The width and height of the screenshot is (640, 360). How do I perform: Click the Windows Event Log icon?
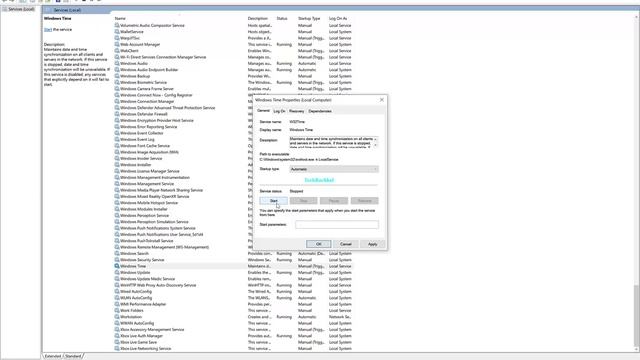point(117,139)
